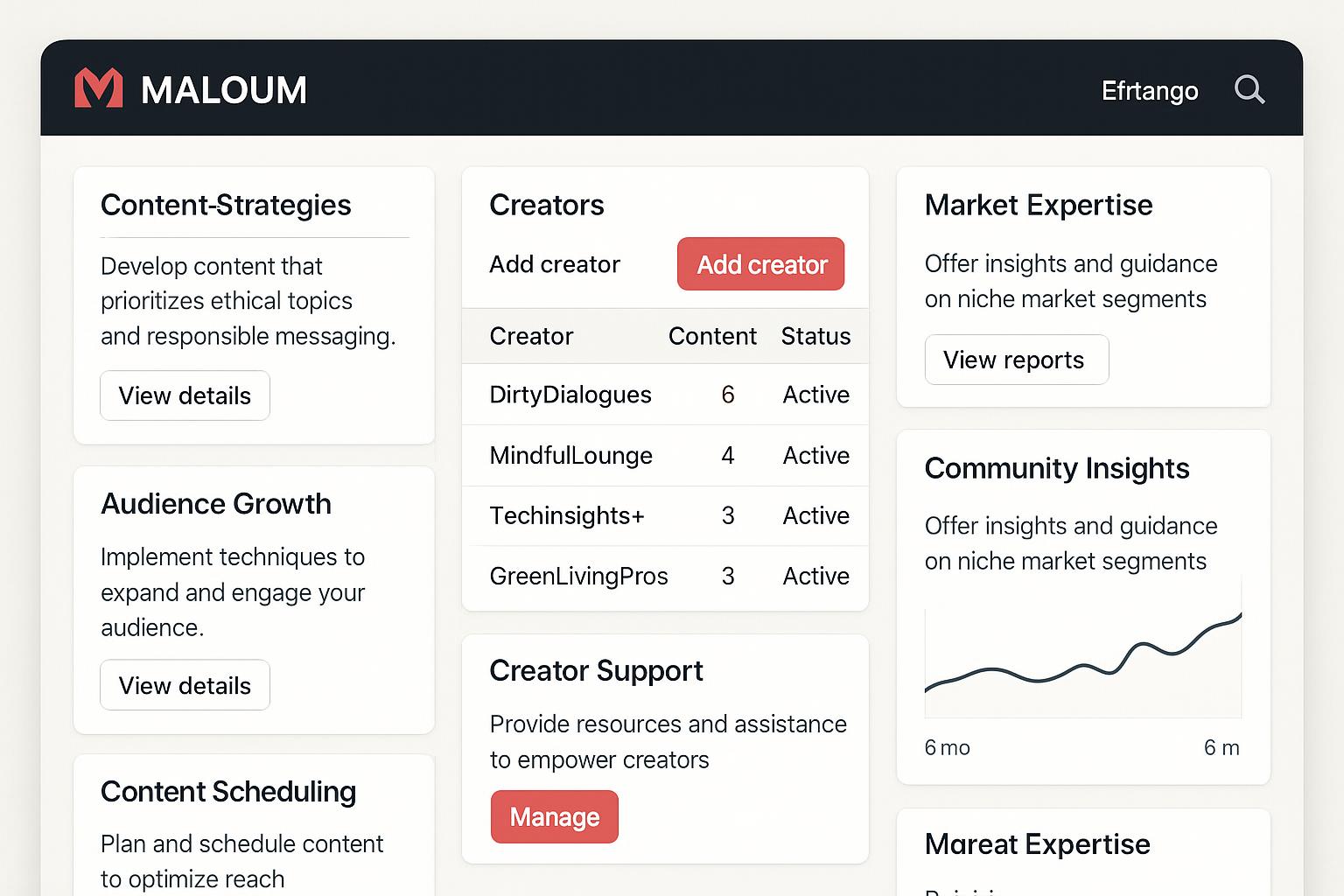
Task: Click the Manage button in Creator Support
Action: coord(554,816)
